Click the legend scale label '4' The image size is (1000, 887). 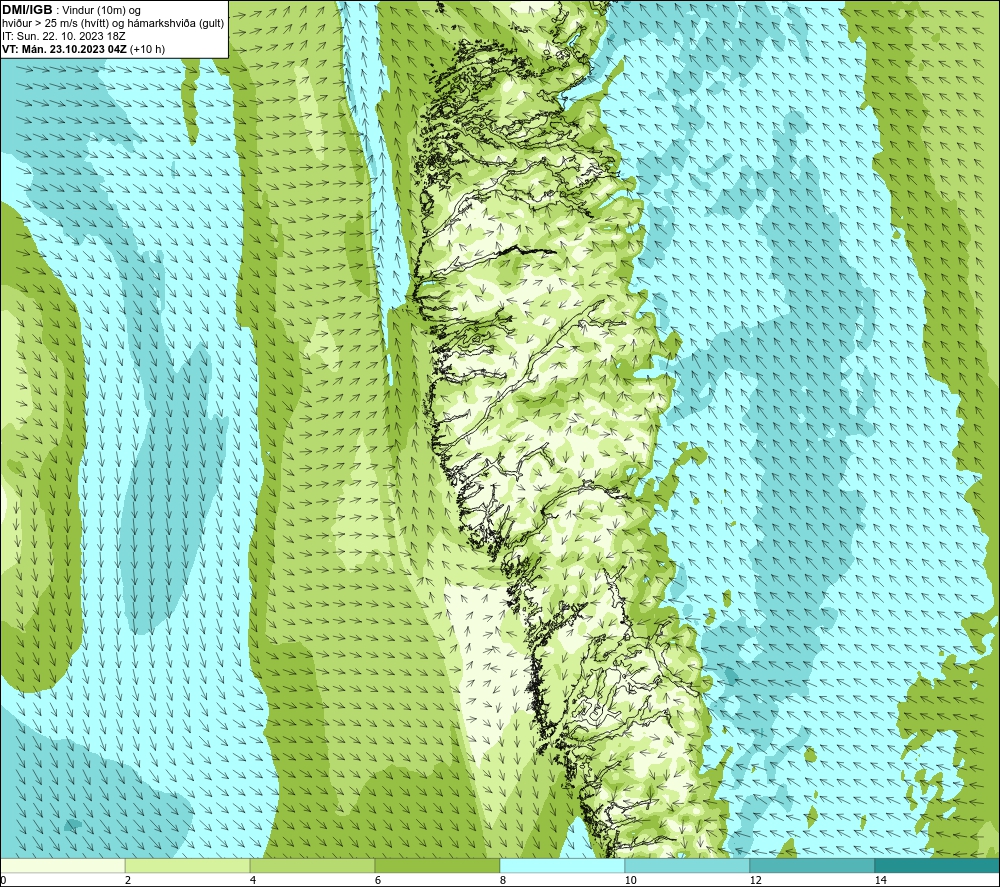pos(253,880)
